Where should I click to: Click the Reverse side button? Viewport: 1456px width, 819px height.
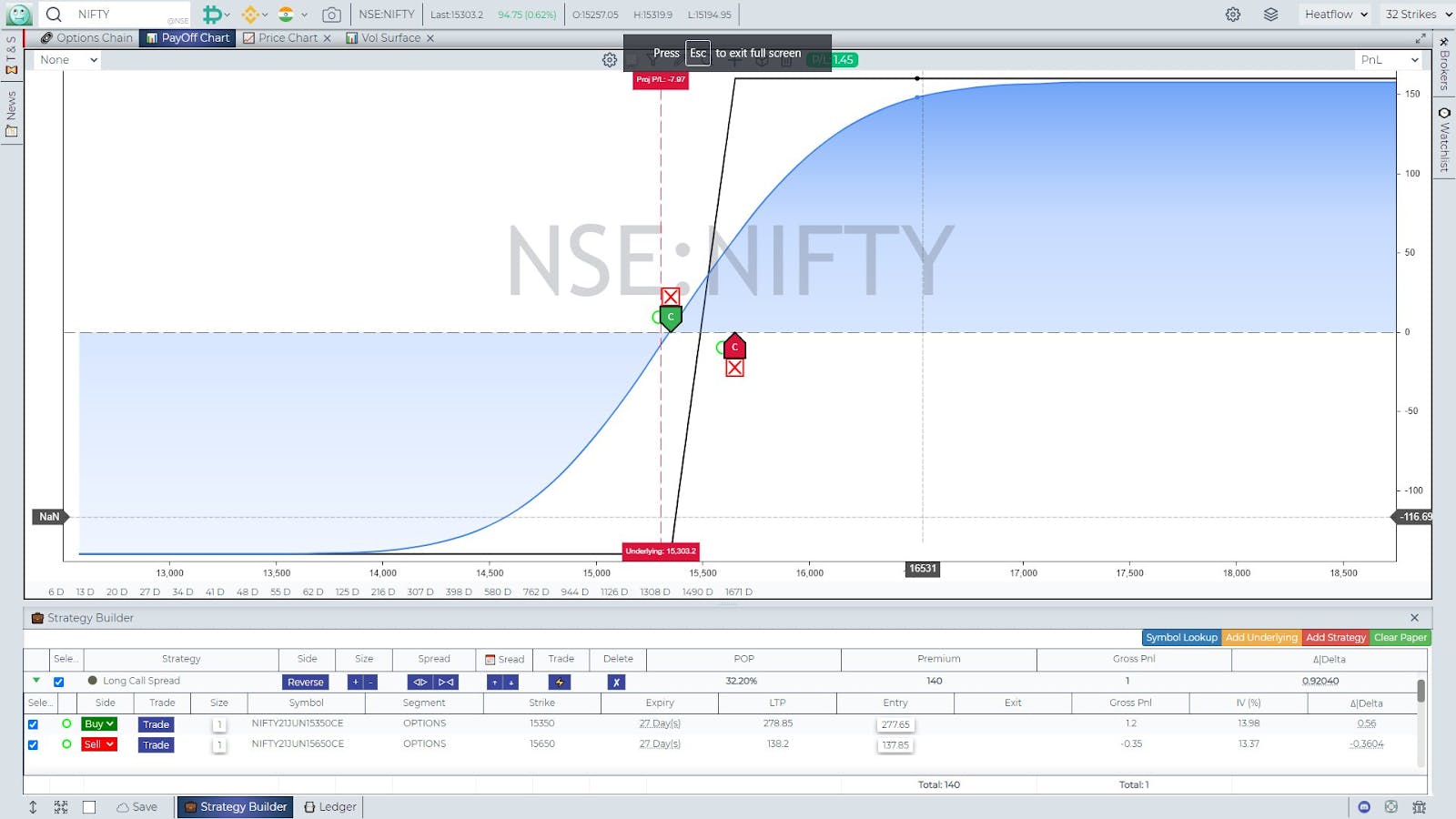(306, 682)
